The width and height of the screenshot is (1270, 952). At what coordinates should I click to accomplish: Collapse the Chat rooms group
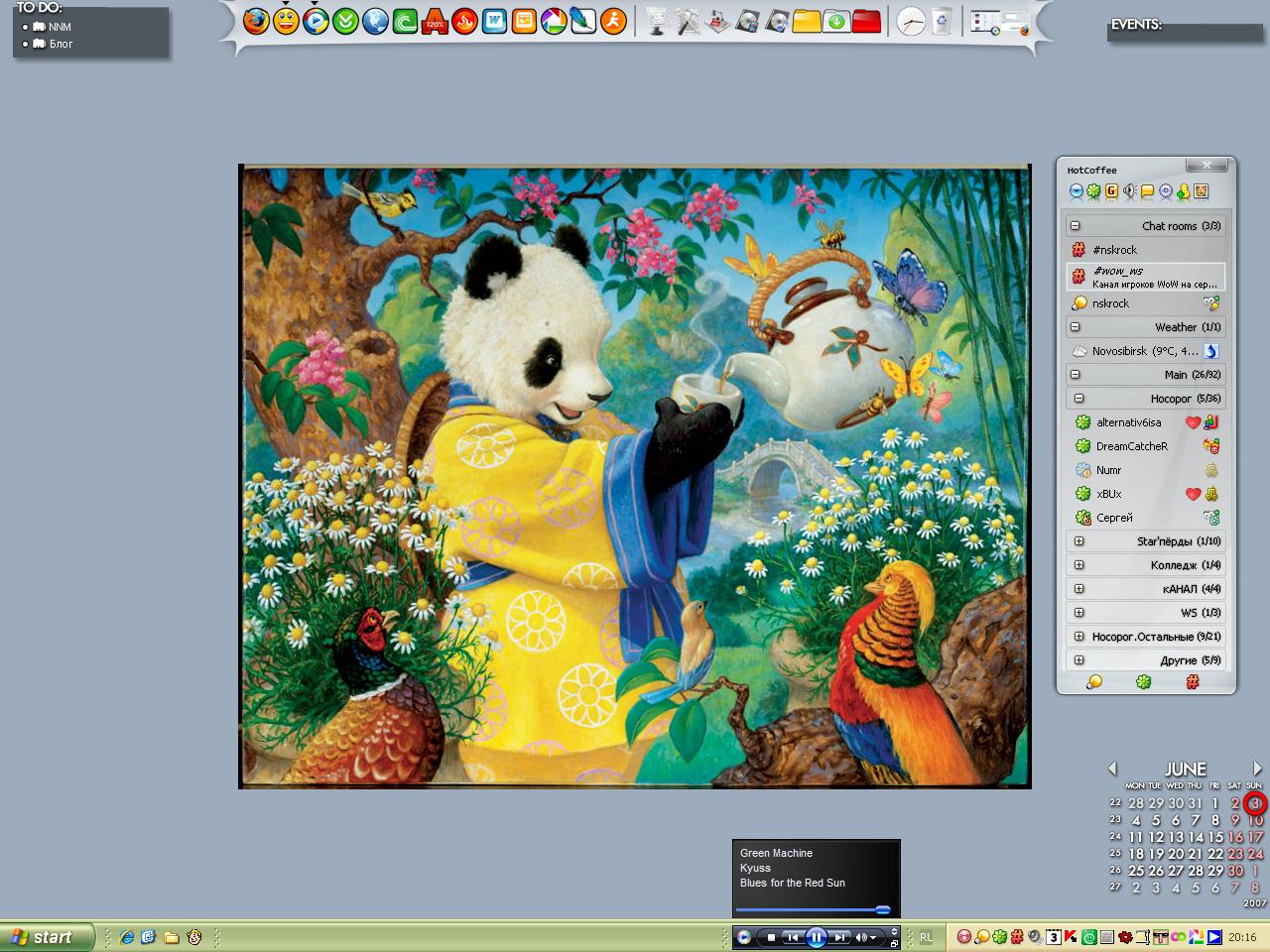(x=1075, y=226)
